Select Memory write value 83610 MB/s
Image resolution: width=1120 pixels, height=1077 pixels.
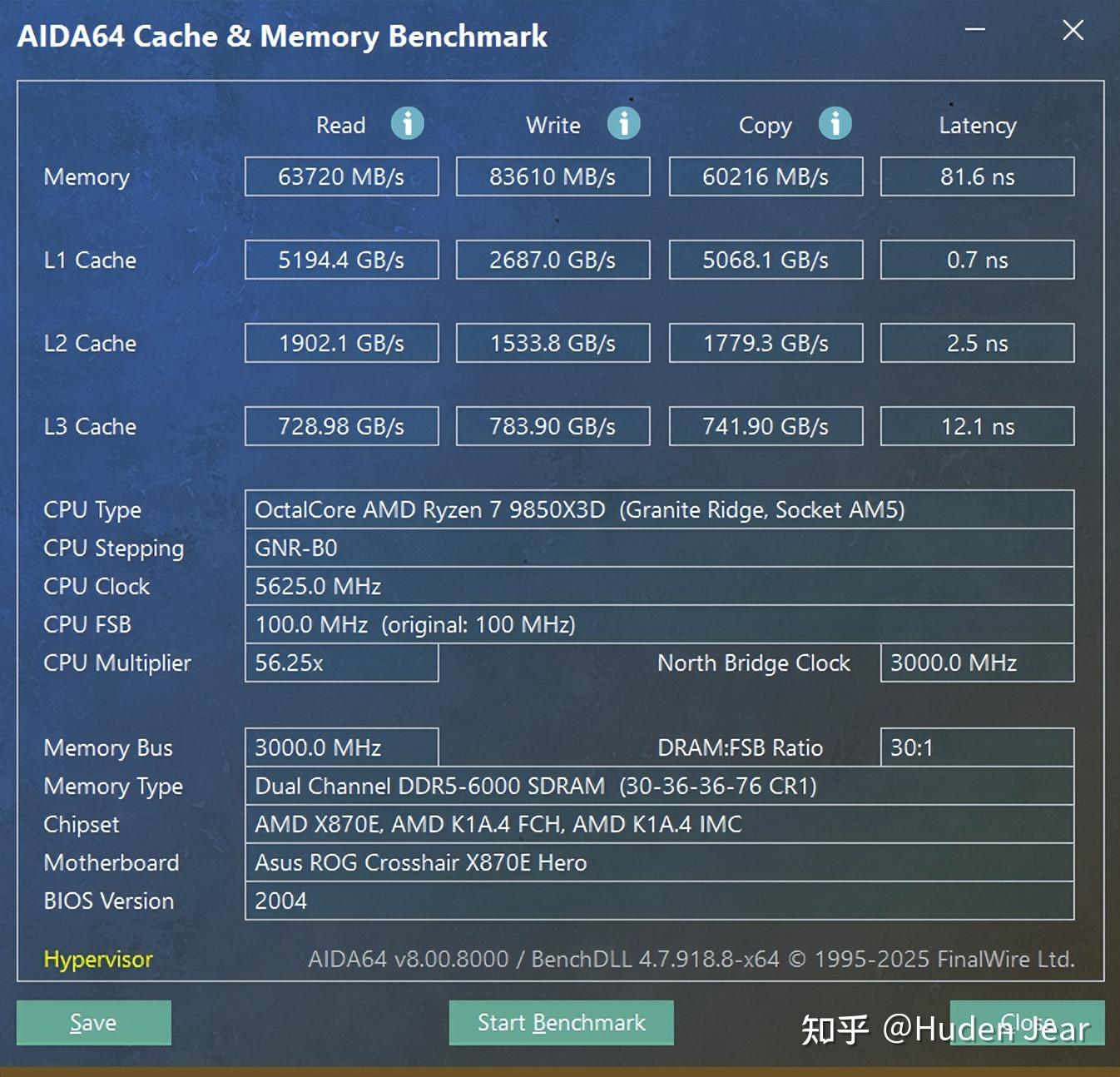(553, 176)
